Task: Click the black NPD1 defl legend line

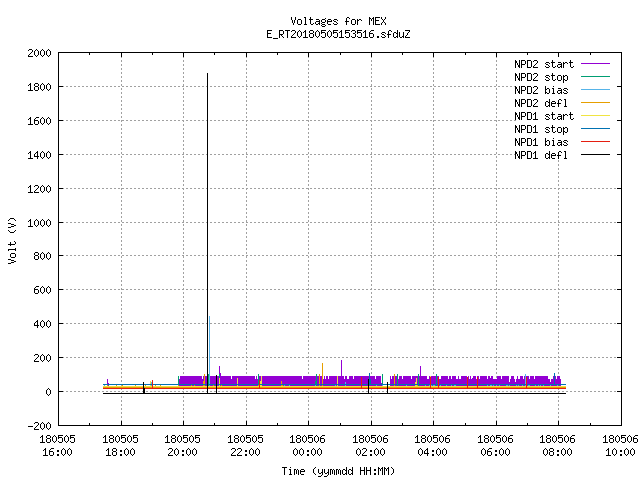Action: tap(595, 155)
